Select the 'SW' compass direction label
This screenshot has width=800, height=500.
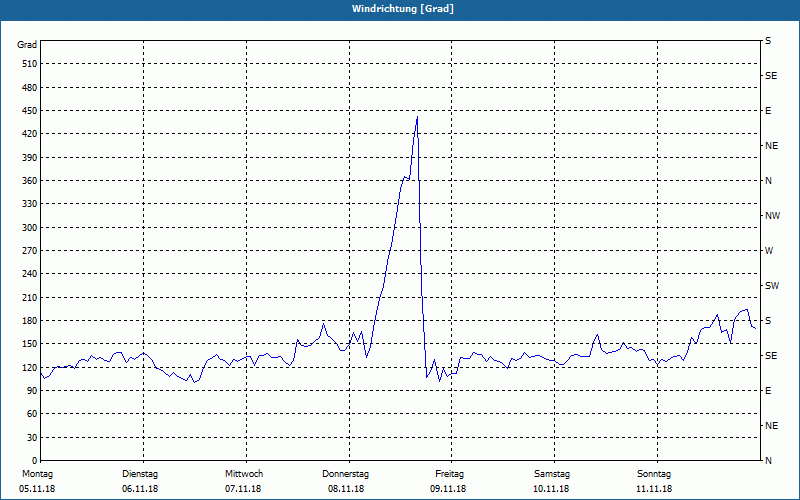coord(772,286)
